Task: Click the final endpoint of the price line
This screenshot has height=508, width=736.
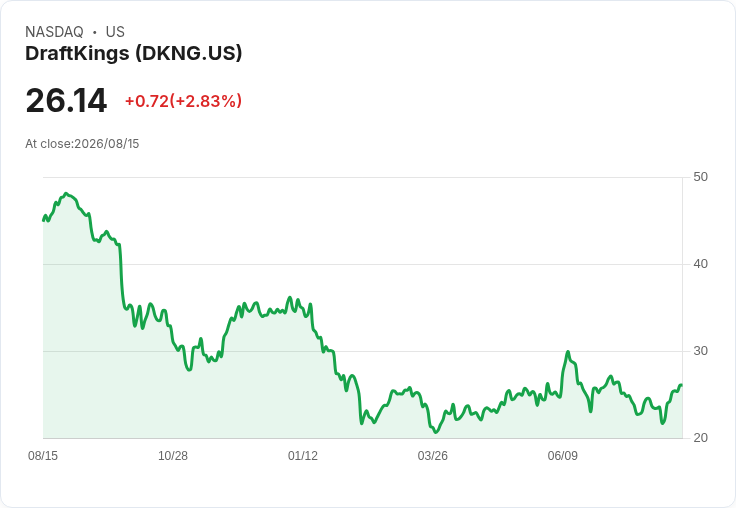Action: pos(681,385)
